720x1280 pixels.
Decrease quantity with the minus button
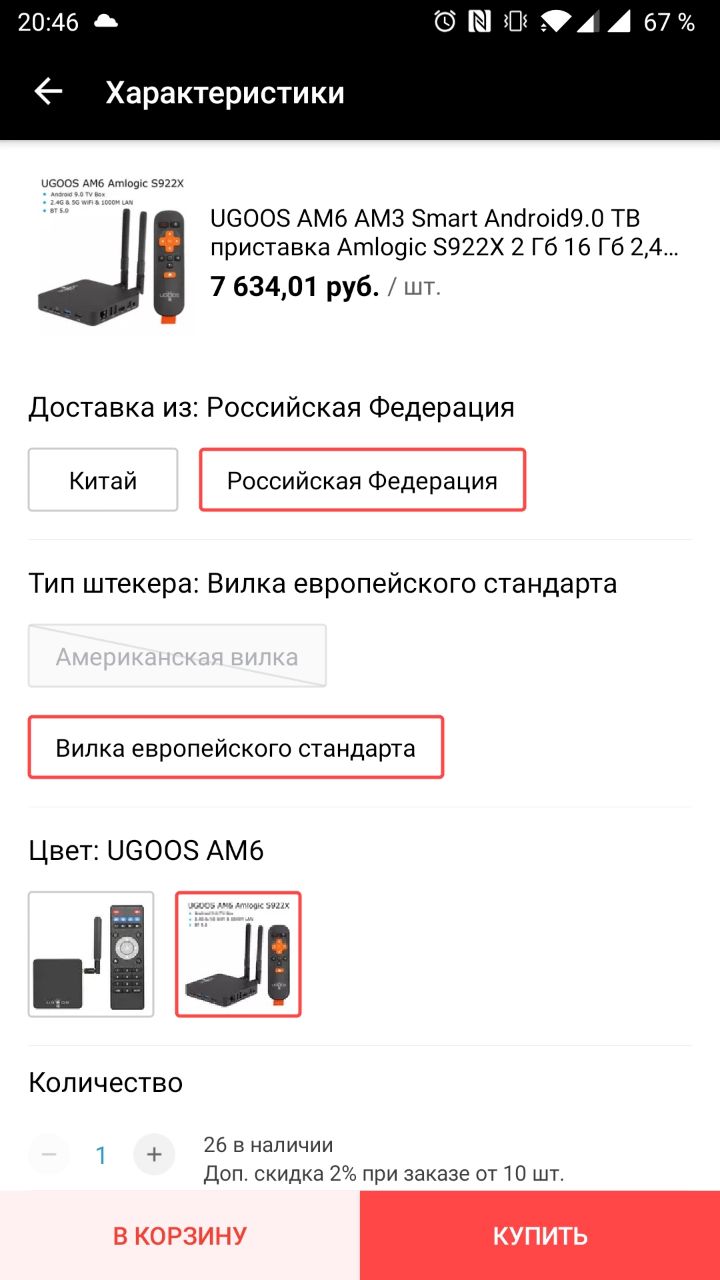pos(49,1155)
